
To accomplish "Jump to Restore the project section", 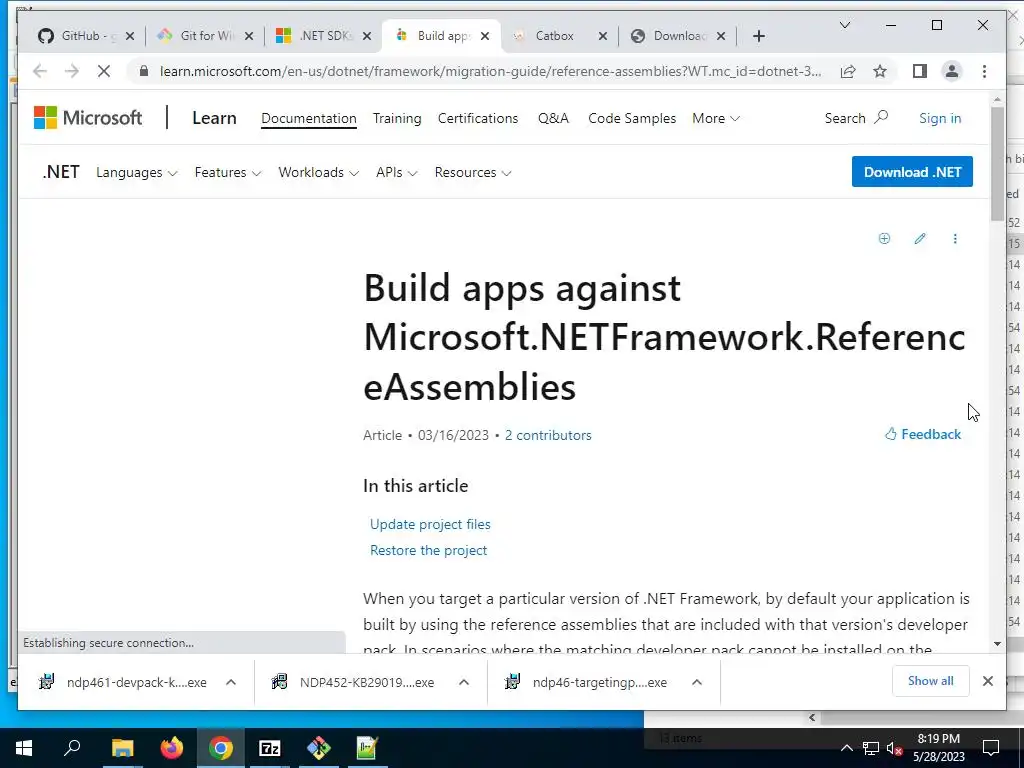I will pyautogui.click(x=428, y=551).
